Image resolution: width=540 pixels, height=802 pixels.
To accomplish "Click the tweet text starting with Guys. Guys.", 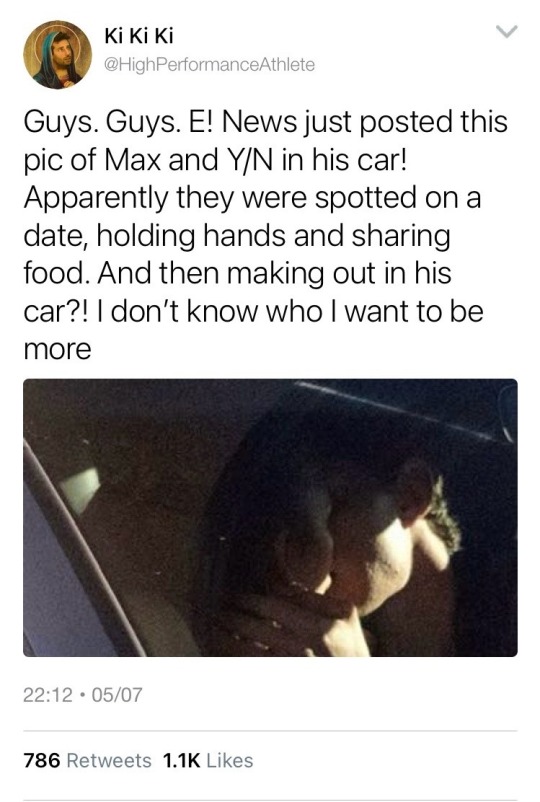I will [x=266, y=235].
